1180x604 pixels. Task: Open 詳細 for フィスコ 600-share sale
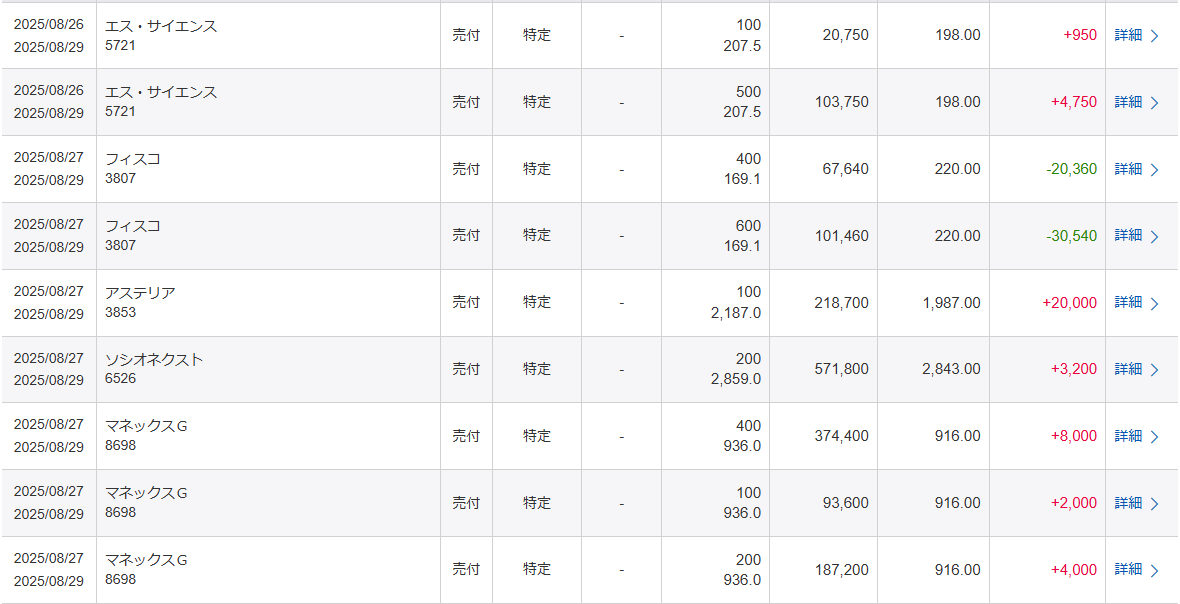[x=1128, y=235]
